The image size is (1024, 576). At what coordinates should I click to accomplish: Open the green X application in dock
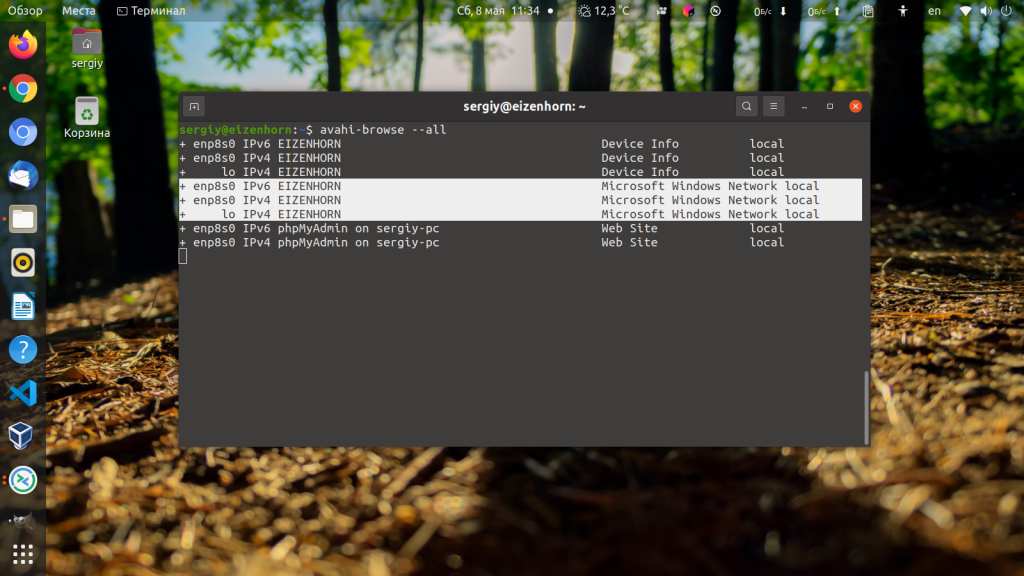point(23,480)
